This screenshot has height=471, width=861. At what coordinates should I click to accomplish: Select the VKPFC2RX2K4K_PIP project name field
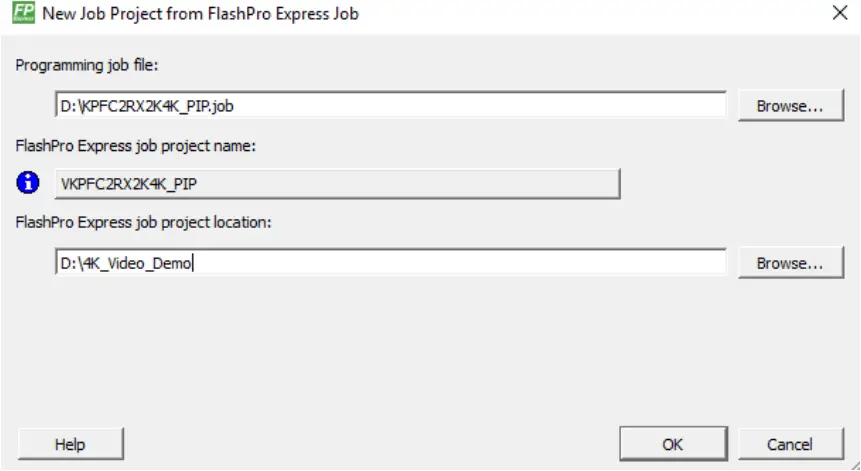[336, 183]
